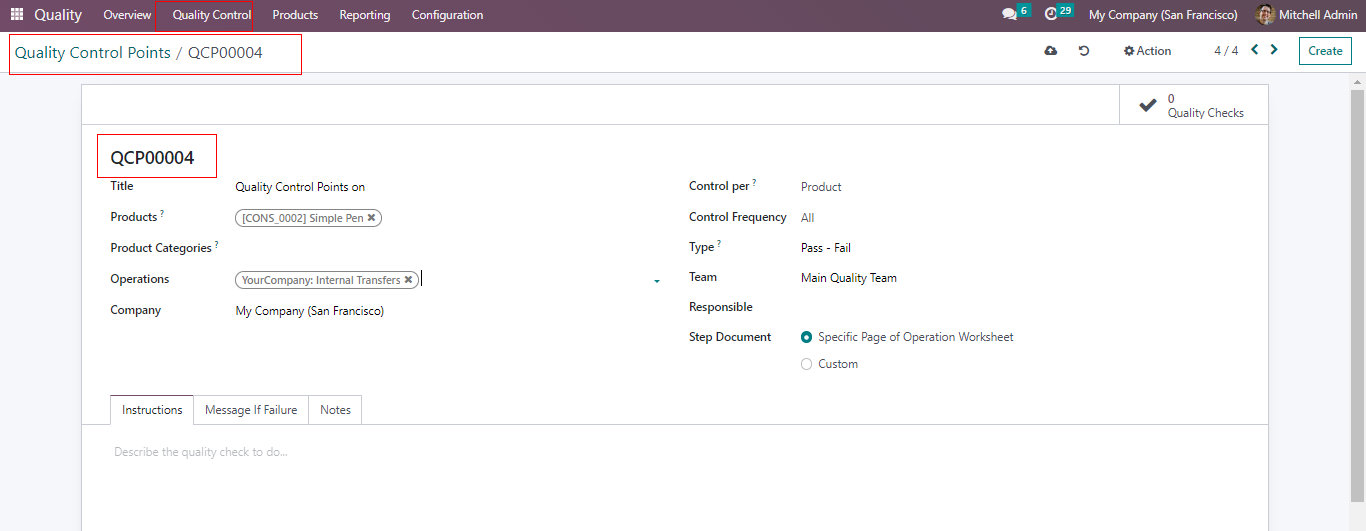Image resolution: width=1366 pixels, height=531 pixels.
Task: Switch to Message If Failure tab
Action: coord(251,410)
